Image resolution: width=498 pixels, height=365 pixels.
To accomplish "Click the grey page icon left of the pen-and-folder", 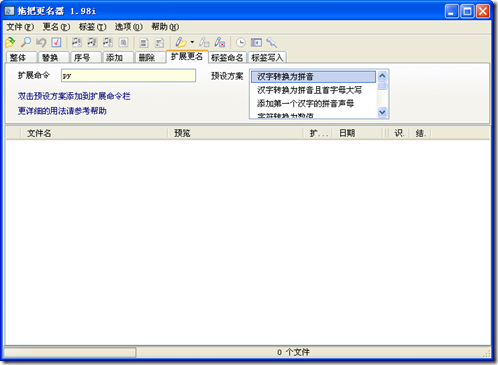I will coord(159,42).
